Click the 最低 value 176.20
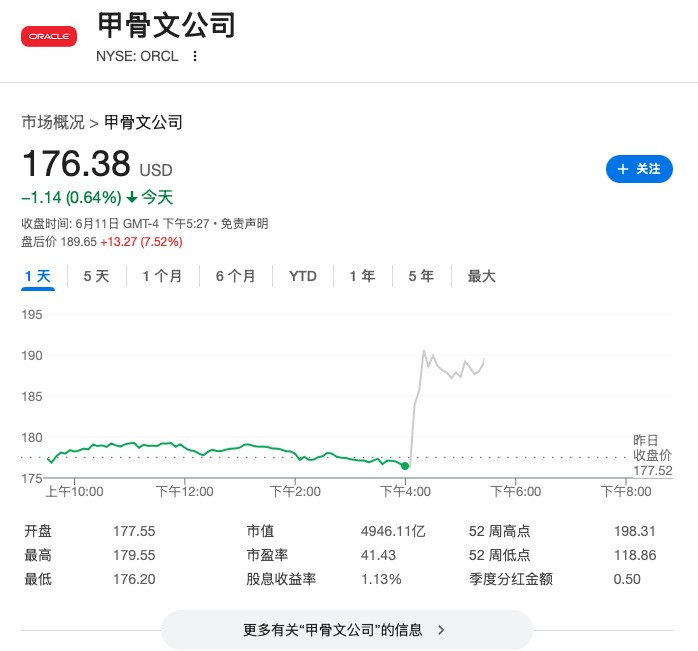 pos(134,579)
